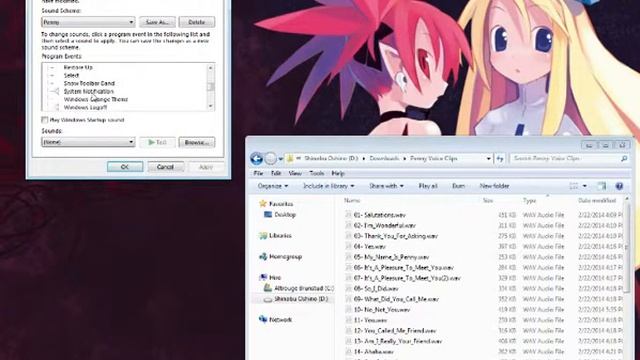Click the Shinobu Oshino D: drive icon
The image size is (640, 360).
[268, 299]
